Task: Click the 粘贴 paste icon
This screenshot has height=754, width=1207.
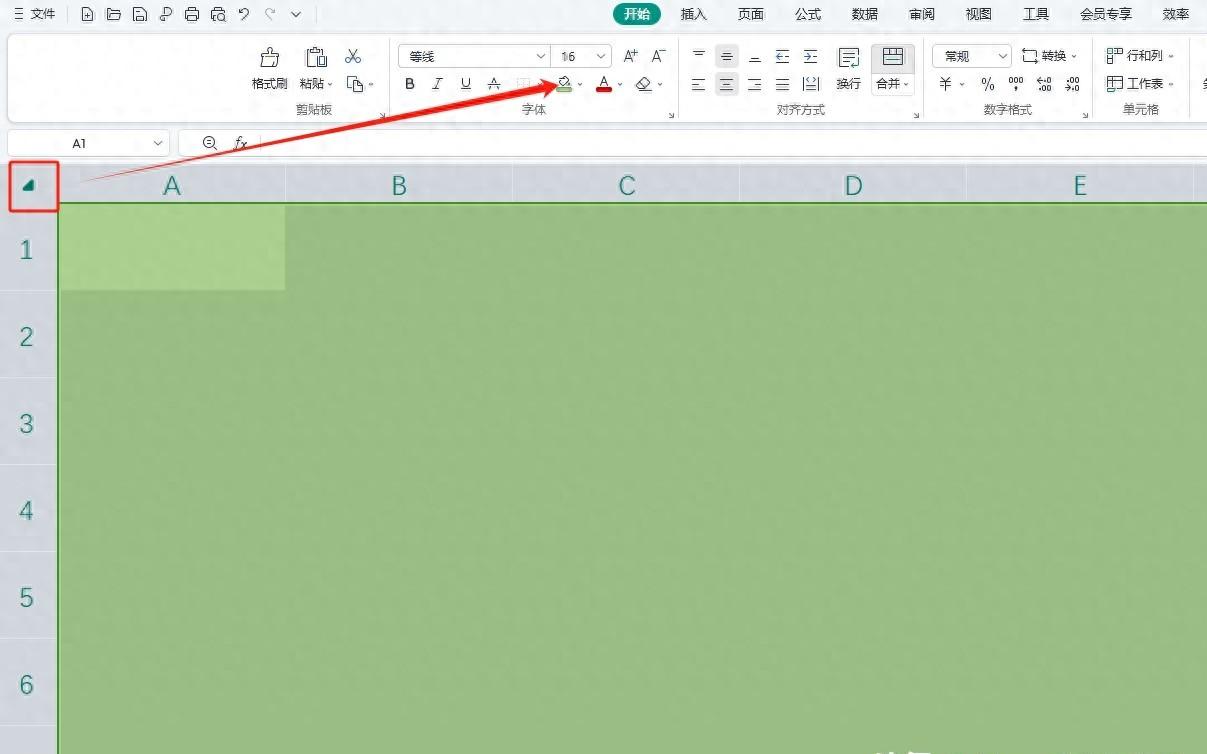Action: (316, 57)
